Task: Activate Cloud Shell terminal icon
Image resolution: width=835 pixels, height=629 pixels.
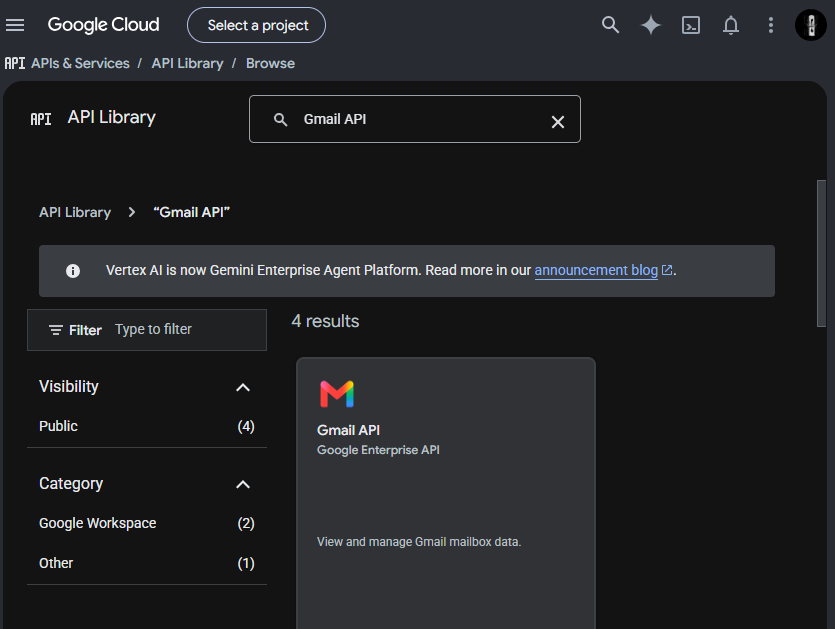Action: point(691,25)
